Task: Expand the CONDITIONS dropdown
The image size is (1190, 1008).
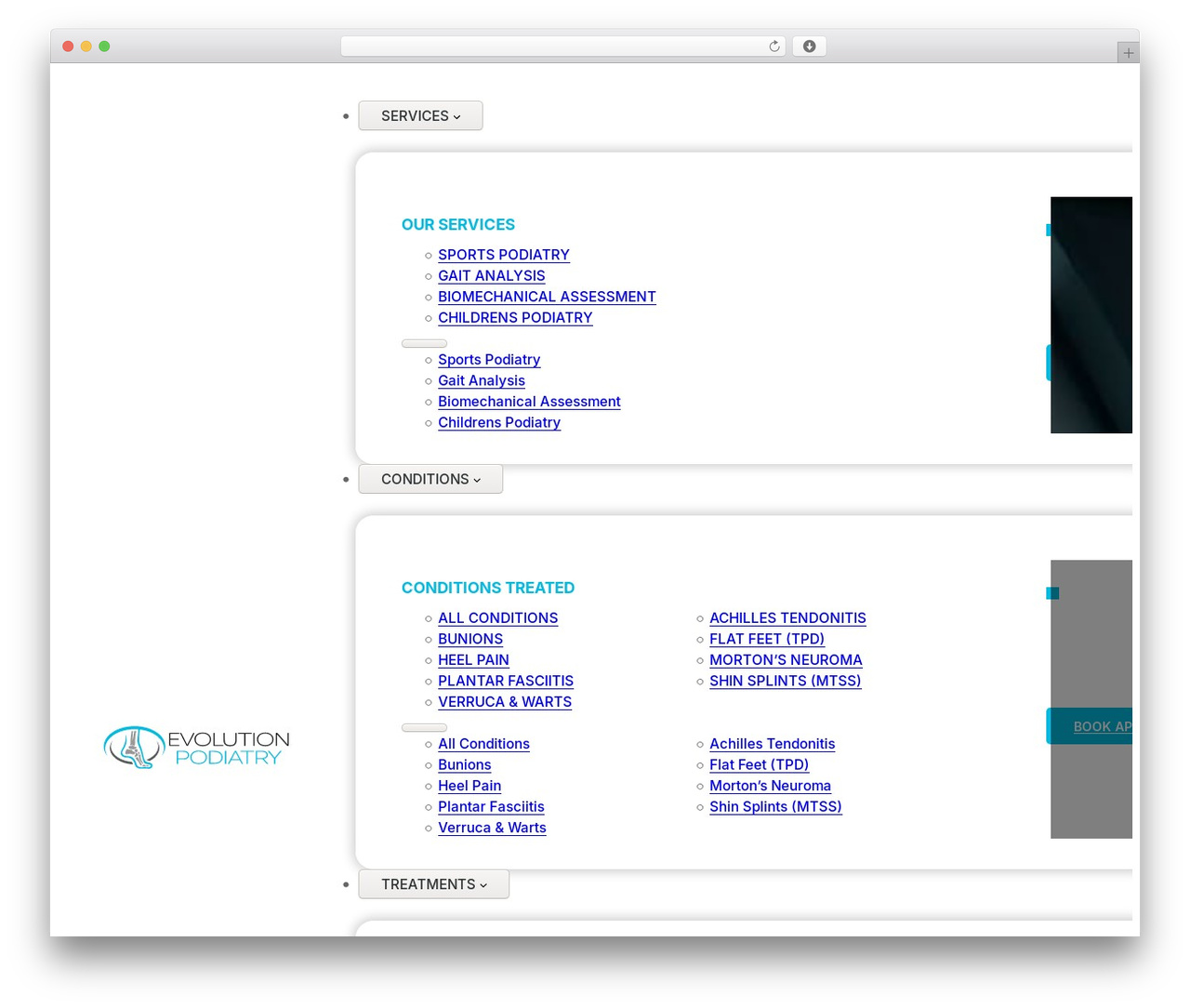Action: [430, 479]
